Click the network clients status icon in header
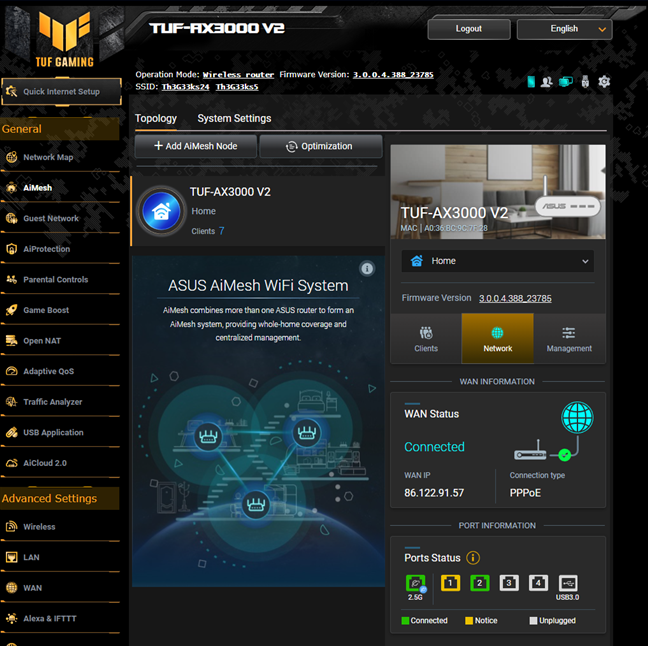 tap(566, 82)
